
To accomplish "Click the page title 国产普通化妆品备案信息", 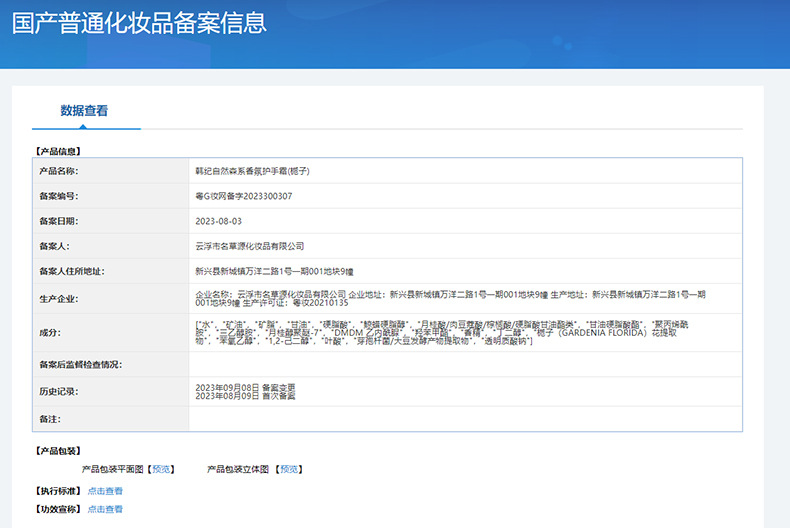I will pos(139,23).
